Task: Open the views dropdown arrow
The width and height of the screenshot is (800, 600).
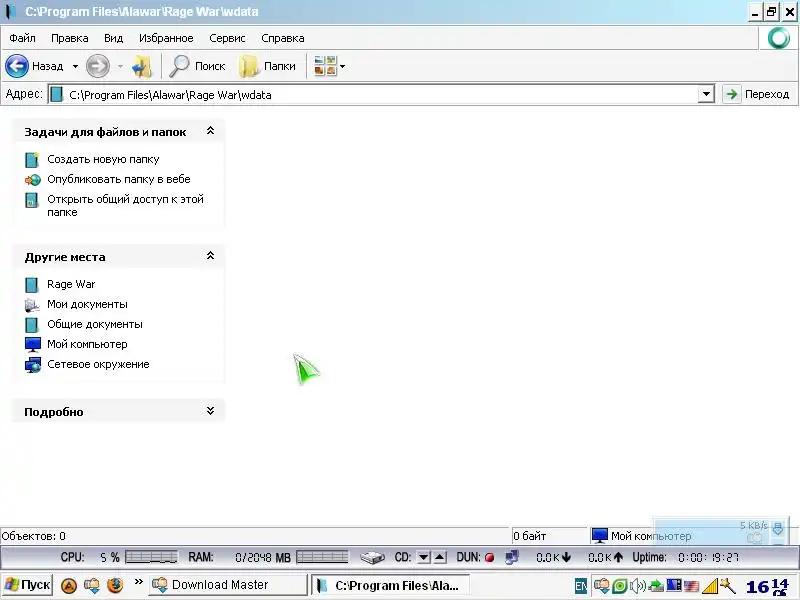Action: [342, 66]
